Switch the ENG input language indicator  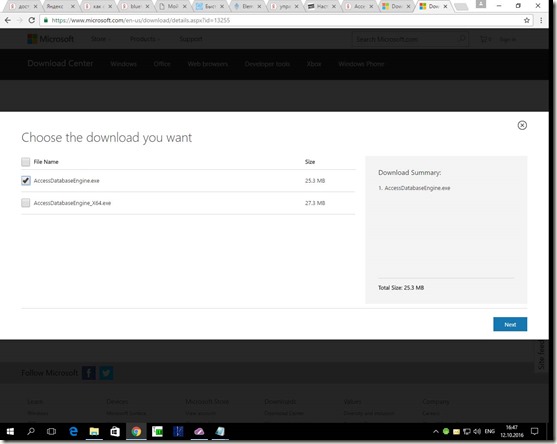pyautogui.click(x=490, y=431)
